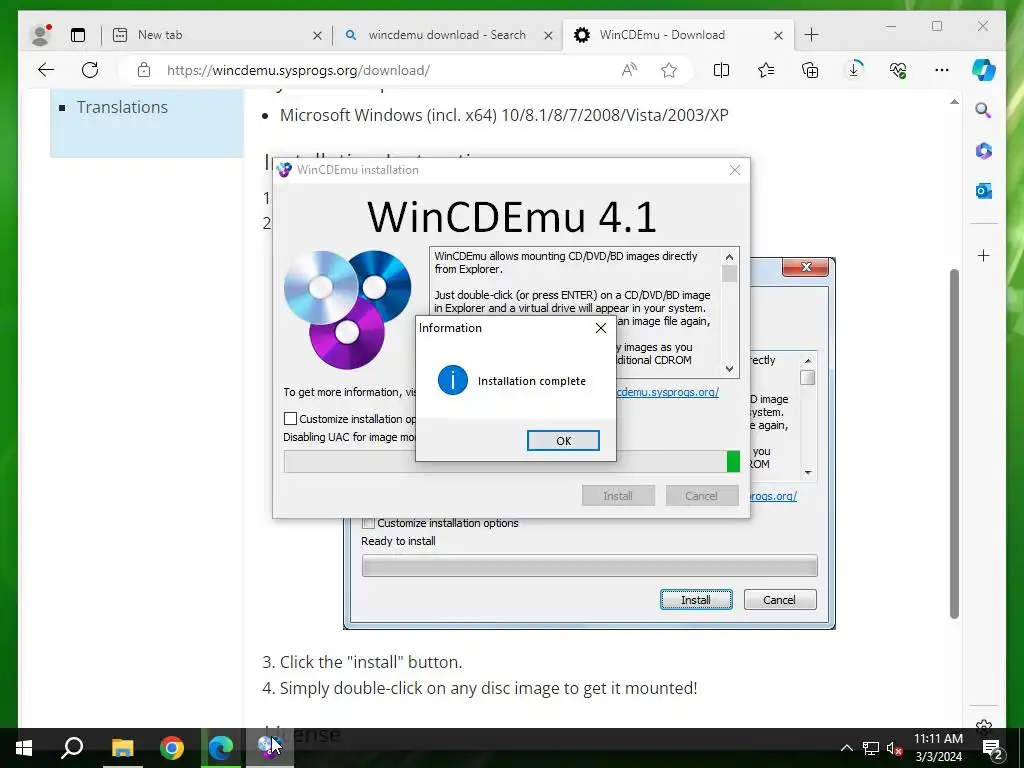Open the Translations sidebar link
Image resolution: width=1024 pixels, height=768 pixels.
[x=122, y=107]
